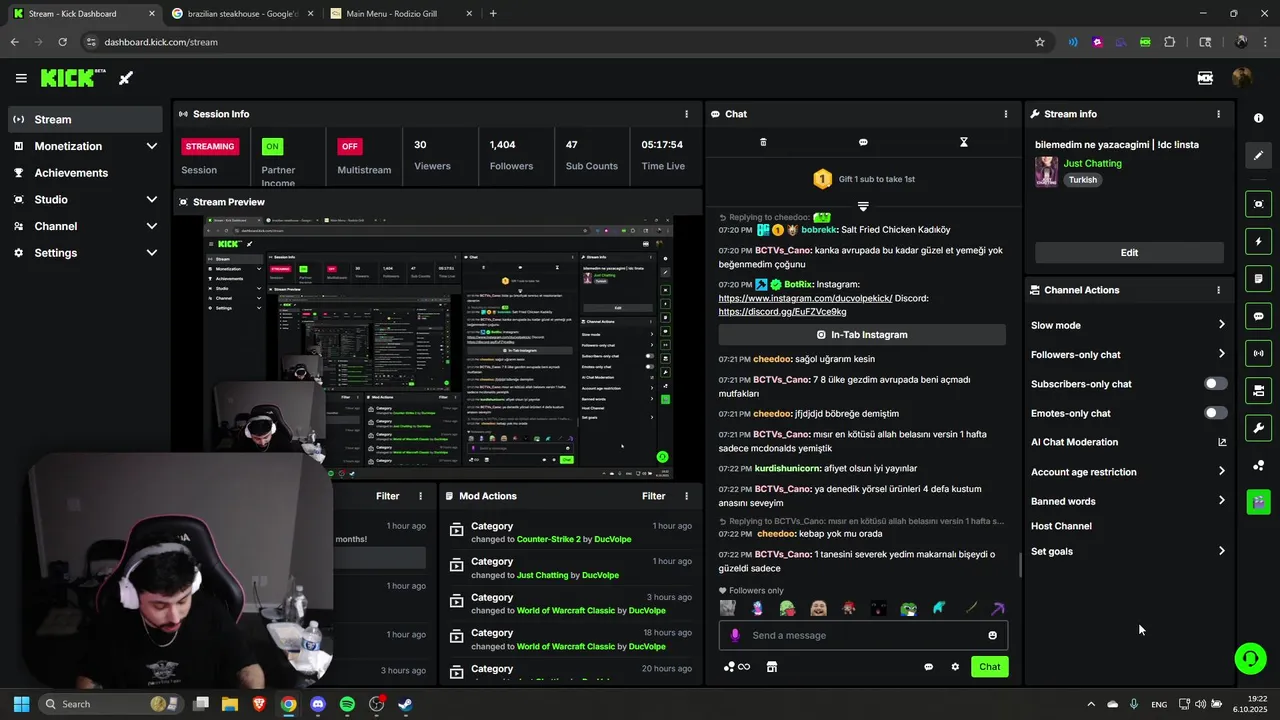This screenshot has width=1280, height=720.
Task: Open Slow mode options chevron
Action: [1221, 325]
